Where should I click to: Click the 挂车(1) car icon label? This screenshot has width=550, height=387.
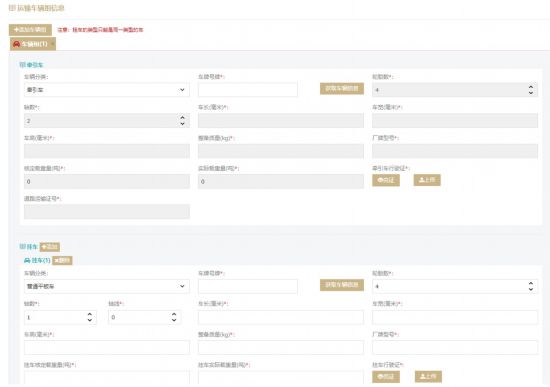(x=37, y=260)
